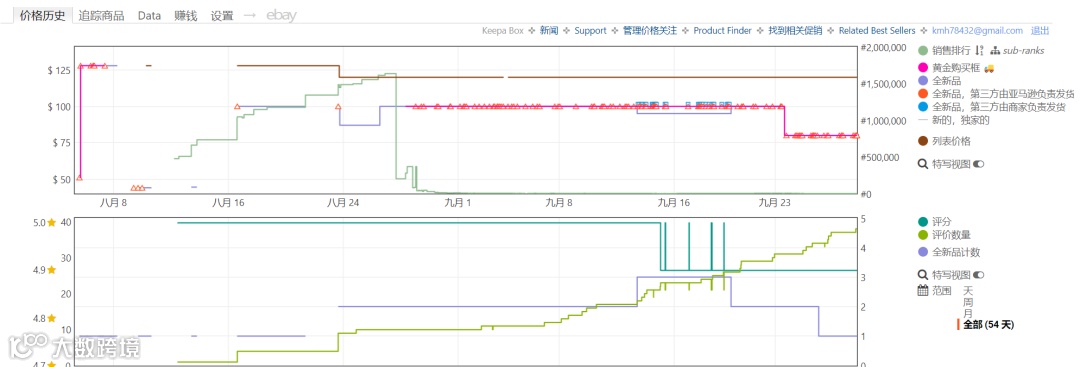Toggle the 列表价格 brown legend dot
The image size is (1080, 367).
point(924,140)
